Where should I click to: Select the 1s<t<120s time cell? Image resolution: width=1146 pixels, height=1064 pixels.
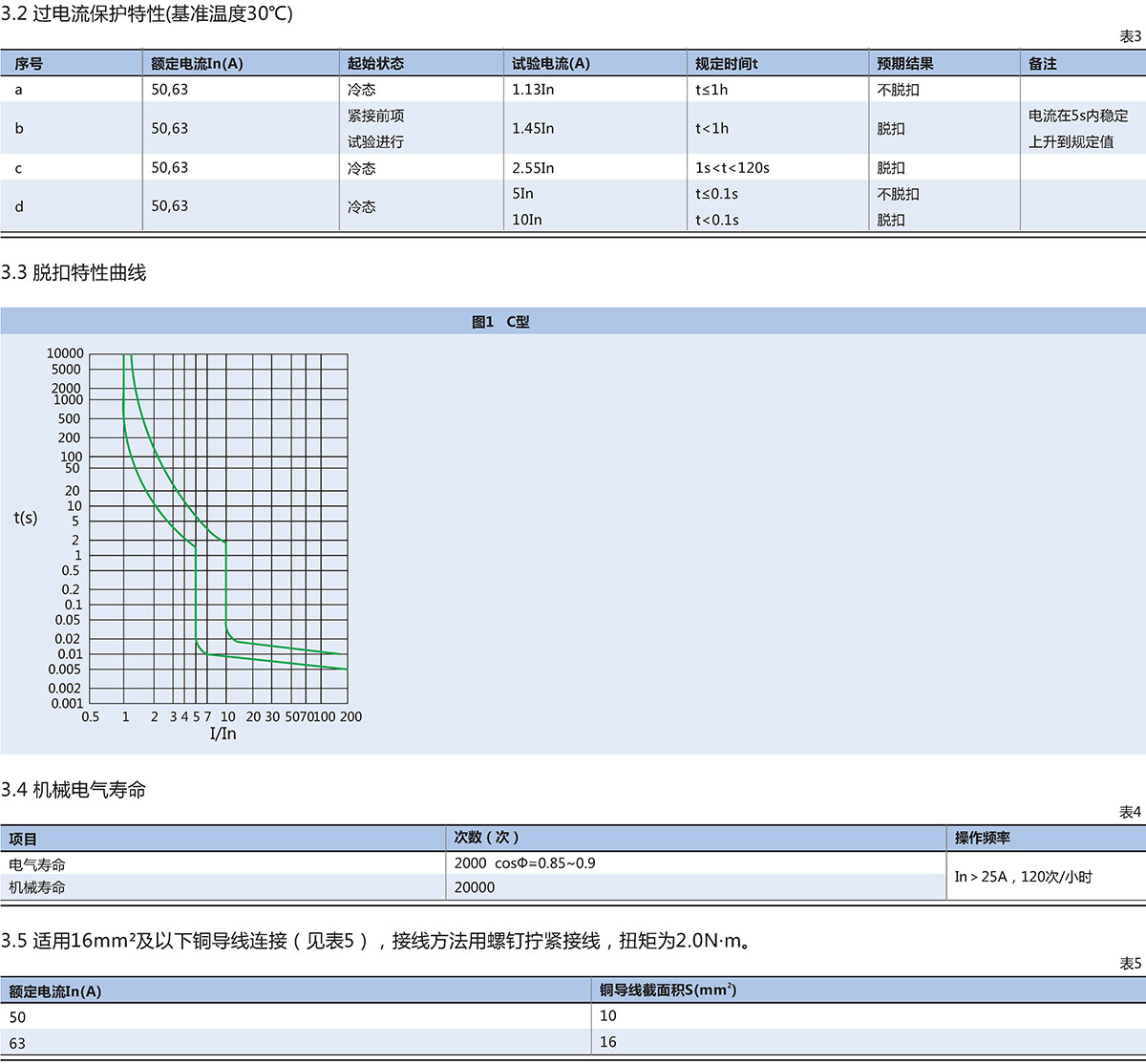click(x=732, y=168)
